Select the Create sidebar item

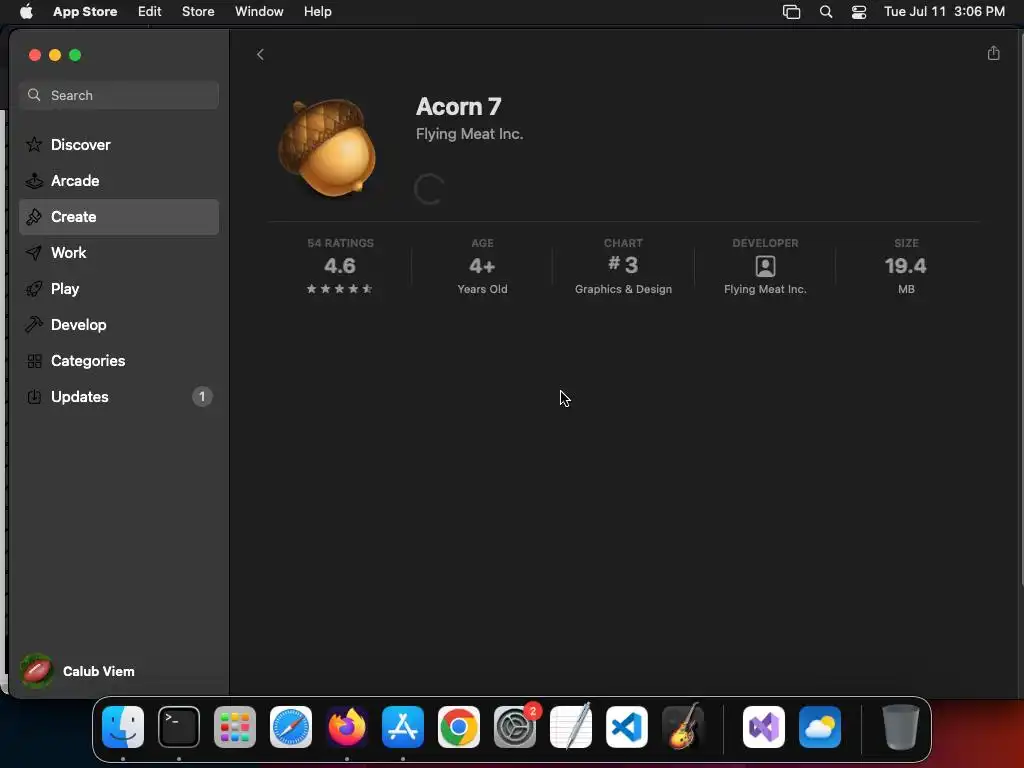point(119,217)
